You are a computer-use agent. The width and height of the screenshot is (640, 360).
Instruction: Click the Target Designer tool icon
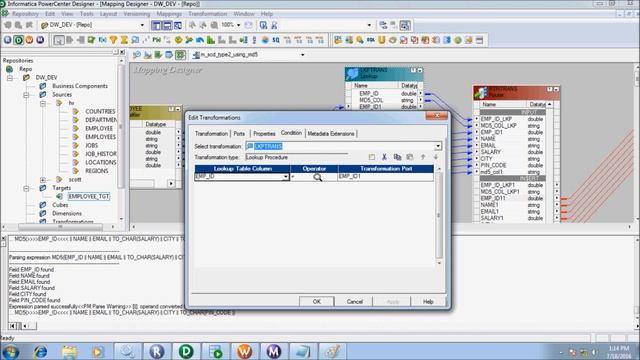[148, 55]
